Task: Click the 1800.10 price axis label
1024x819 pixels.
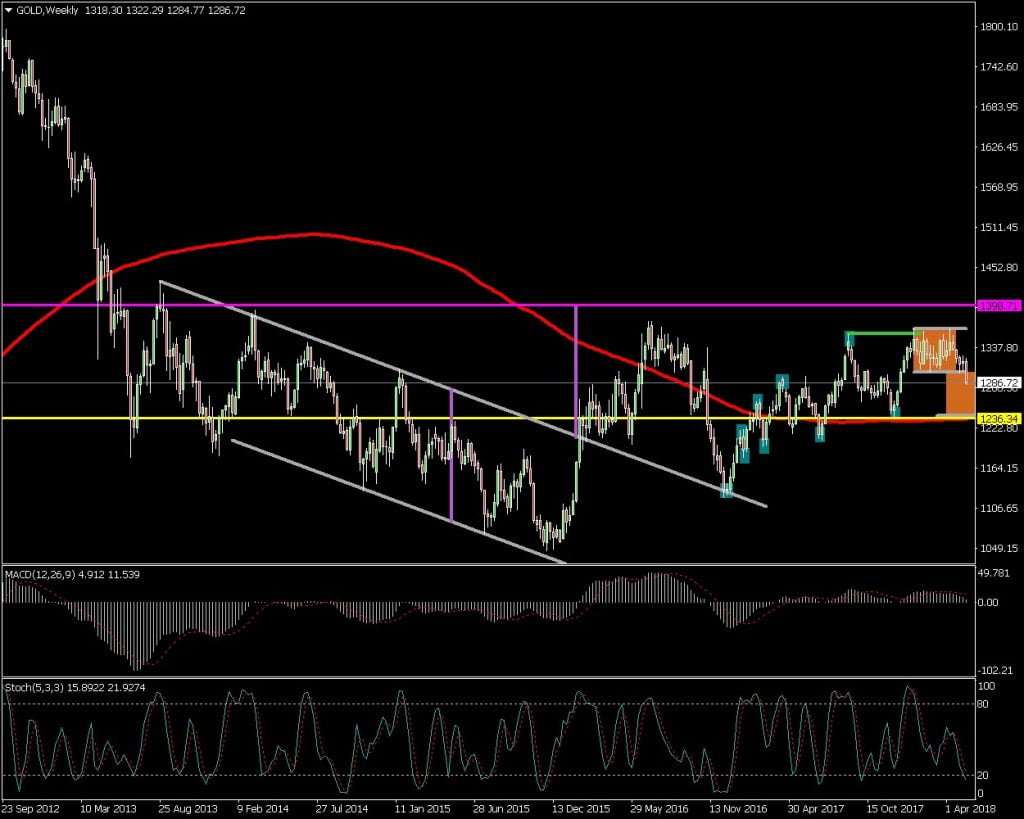Action: (996, 27)
